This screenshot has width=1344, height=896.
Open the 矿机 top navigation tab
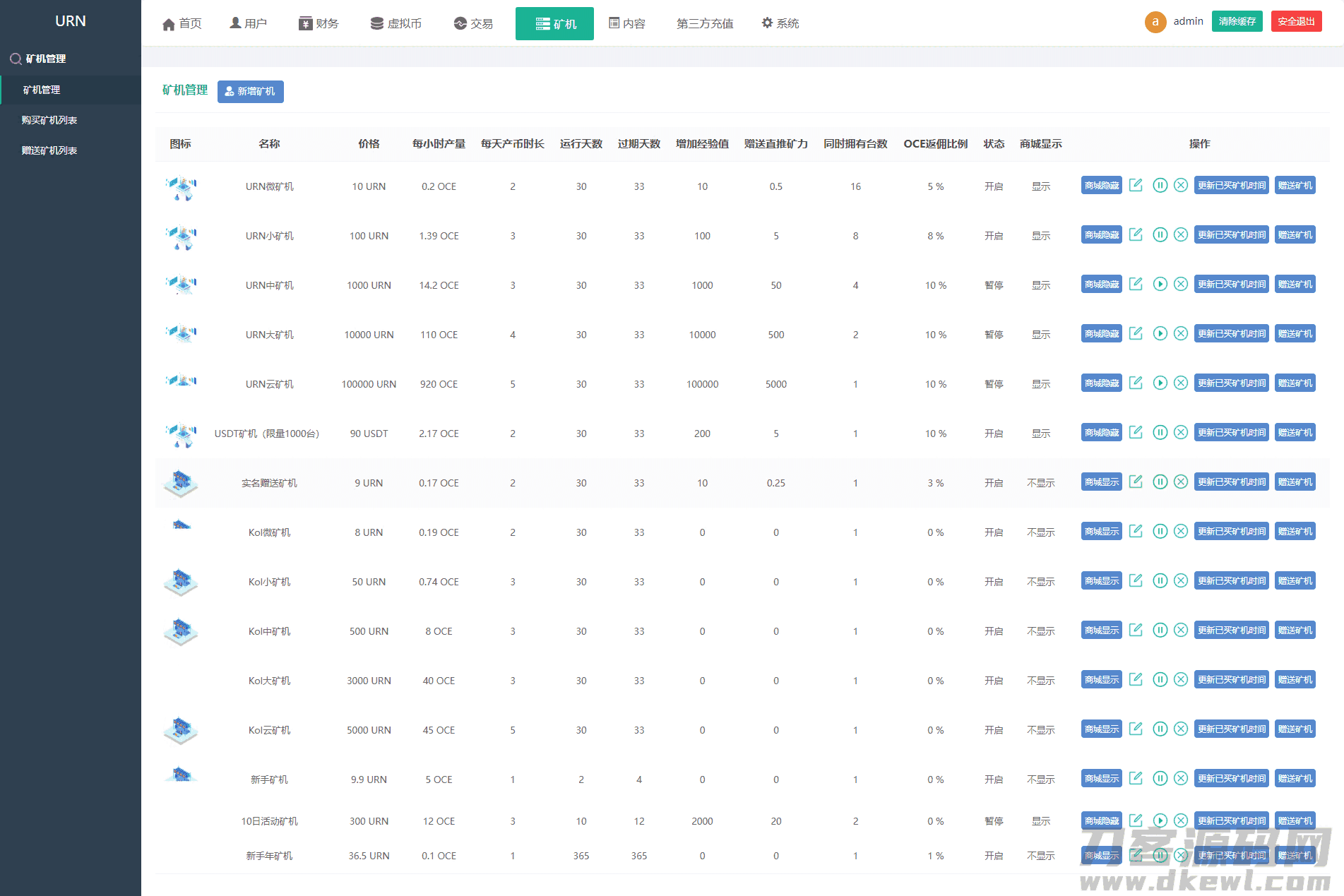click(x=554, y=24)
